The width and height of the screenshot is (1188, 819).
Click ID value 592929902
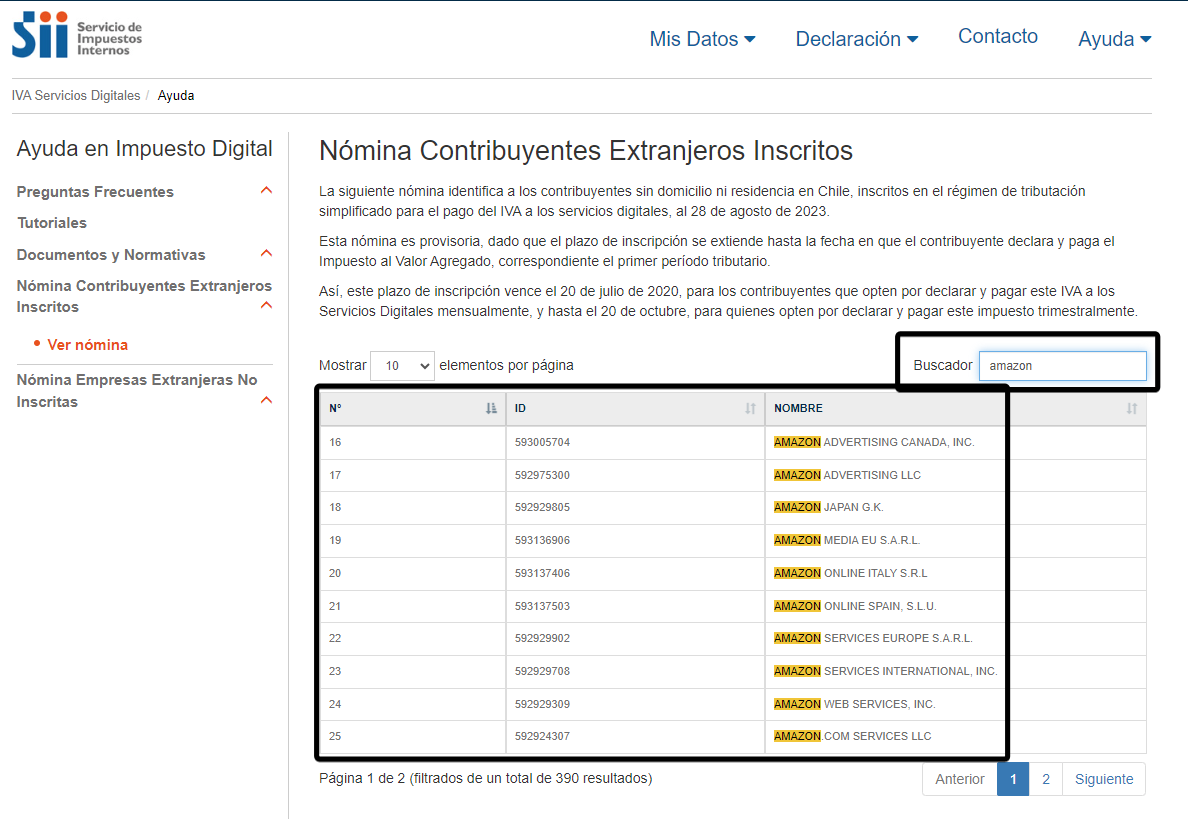(x=542, y=639)
